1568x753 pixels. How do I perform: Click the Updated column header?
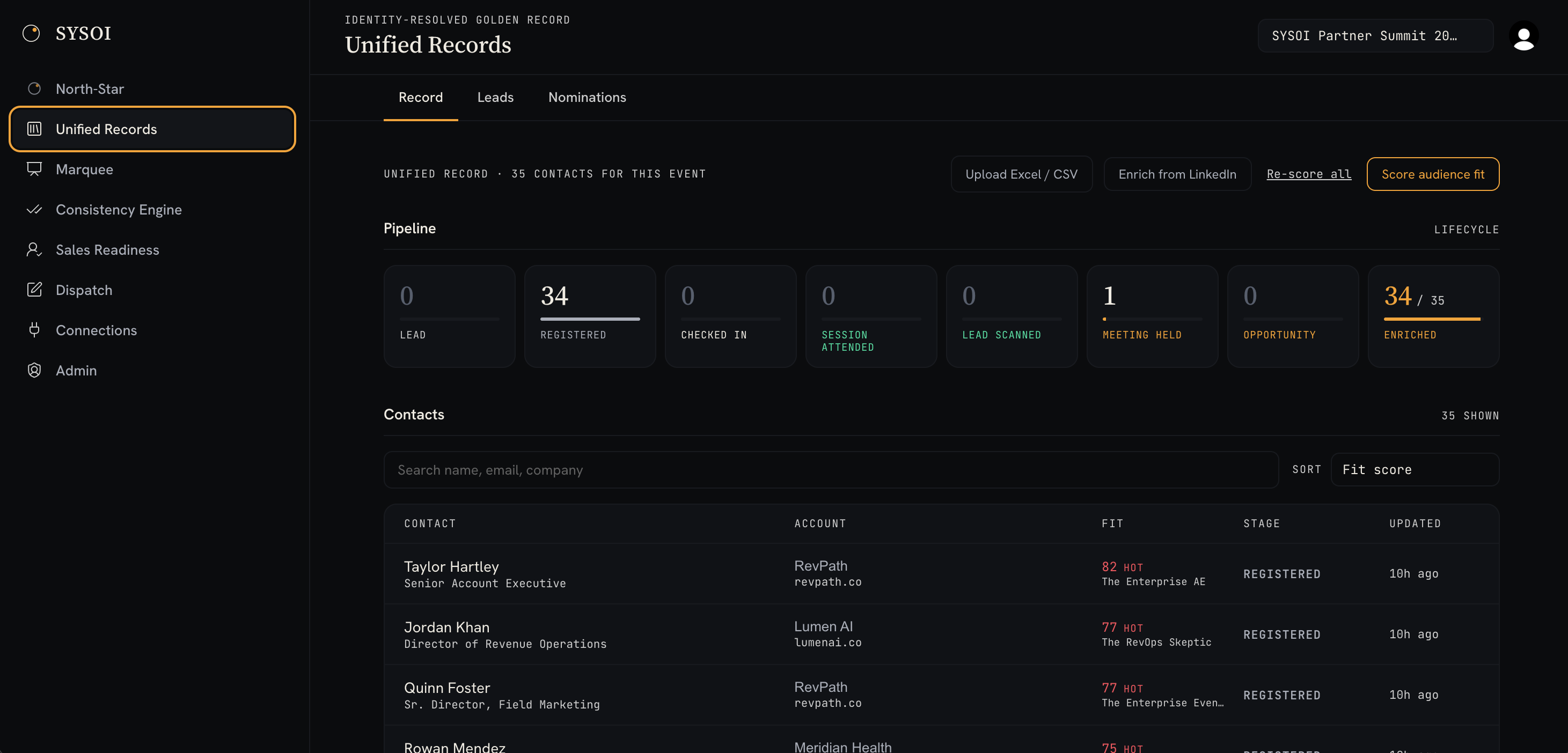click(x=1415, y=523)
